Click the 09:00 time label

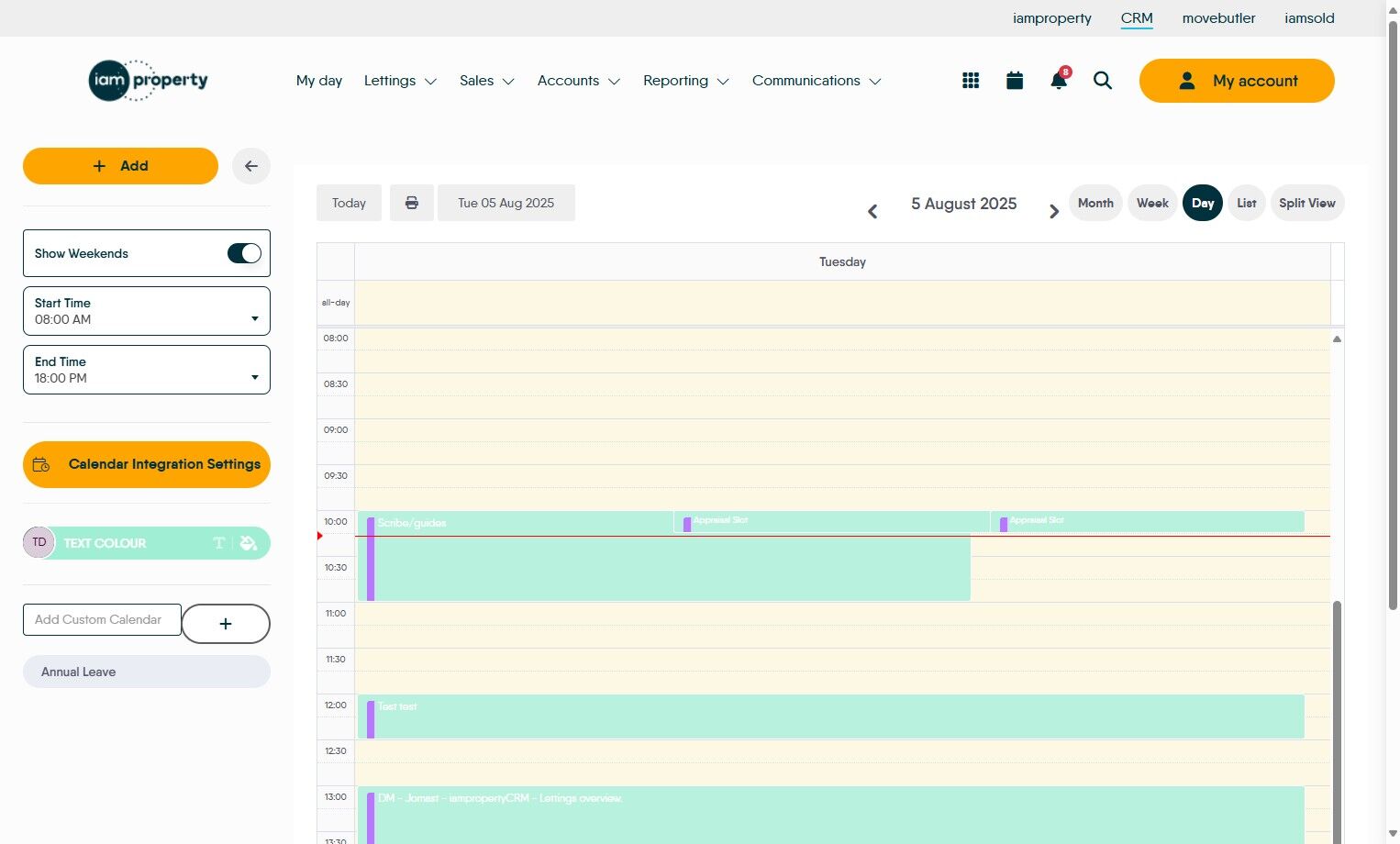point(336,430)
